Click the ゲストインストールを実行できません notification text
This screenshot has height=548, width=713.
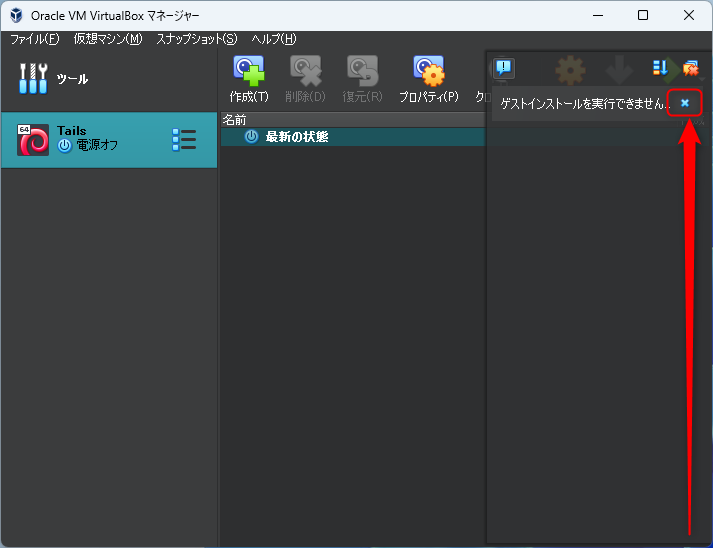pos(584,104)
